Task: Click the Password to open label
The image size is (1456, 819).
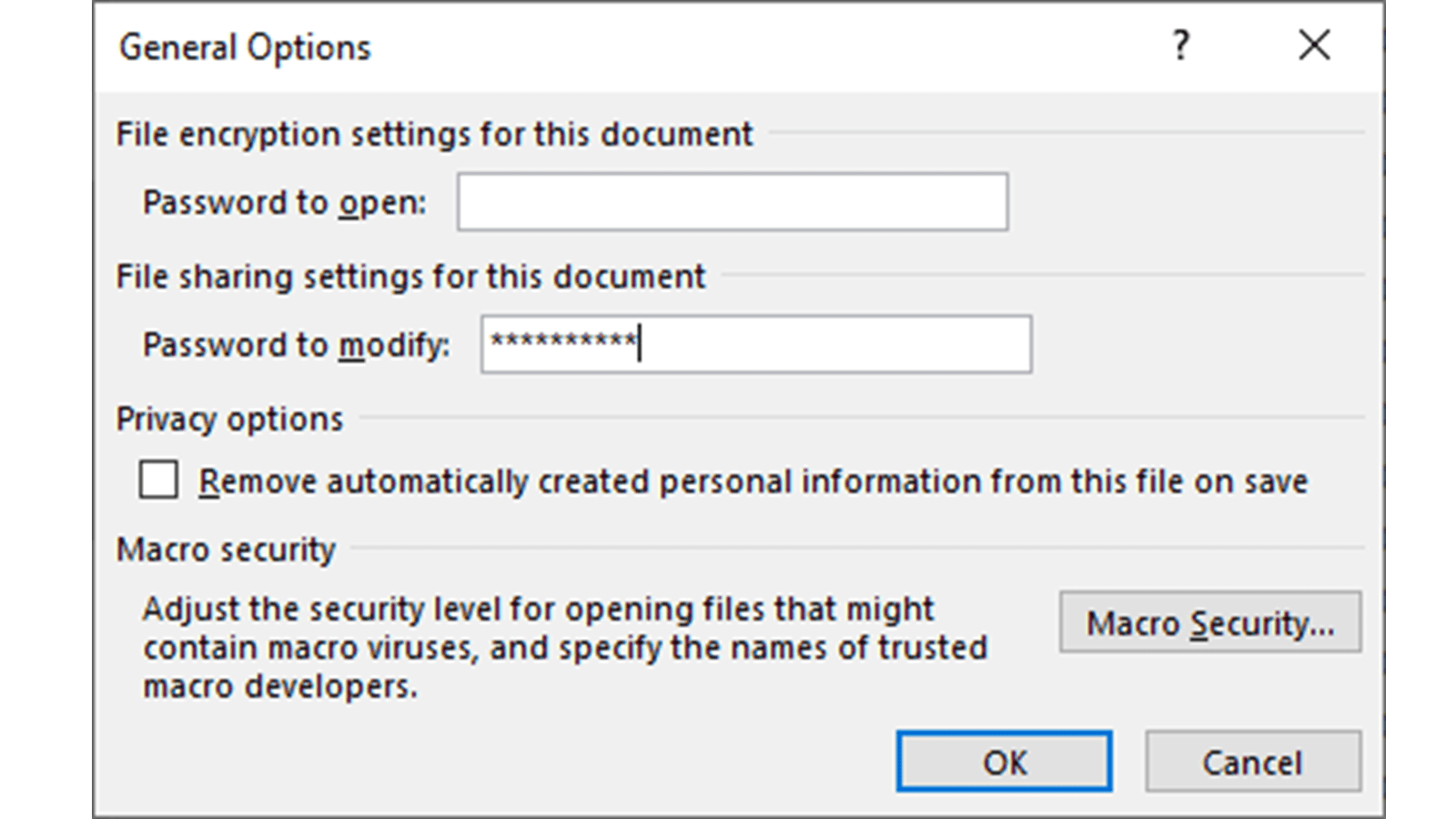Action: click(284, 202)
